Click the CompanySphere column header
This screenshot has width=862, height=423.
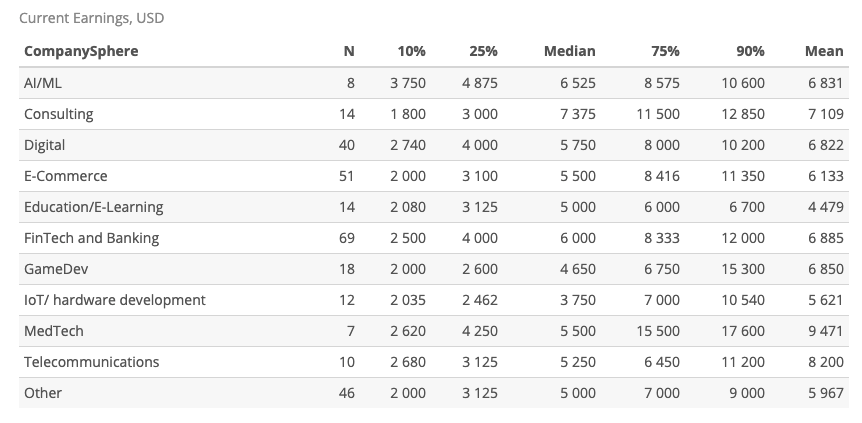81,51
